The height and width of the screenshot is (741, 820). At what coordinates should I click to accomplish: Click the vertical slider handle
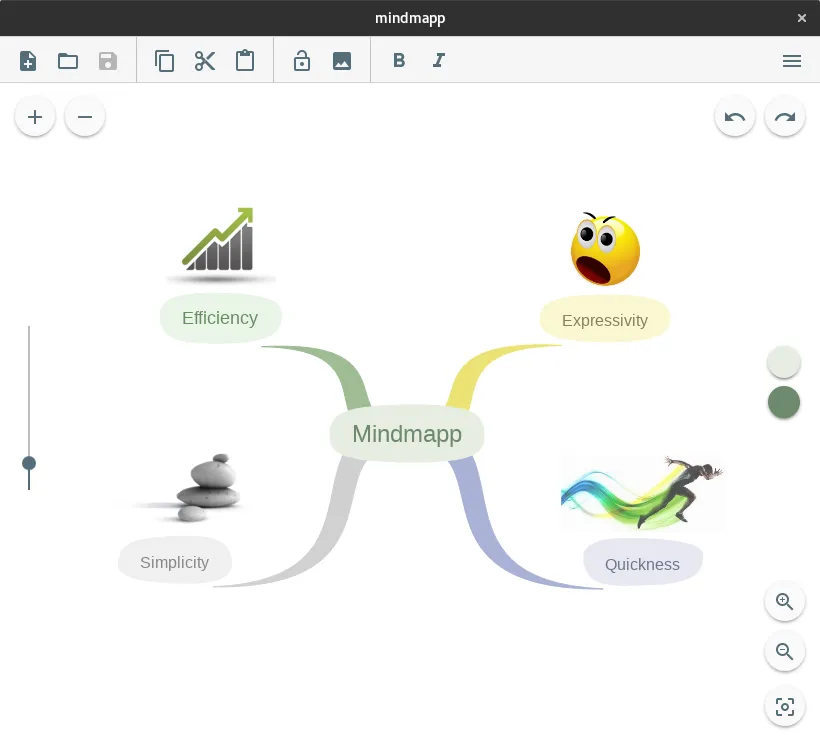click(x=29, y=464)
